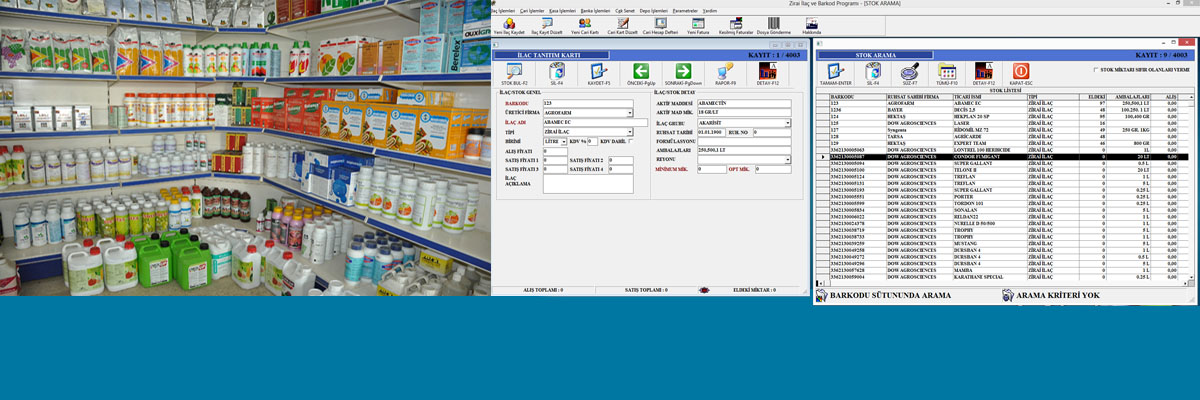Click the BARKODU input field
Screen dimensions: 1200x400
click(588, 103)
